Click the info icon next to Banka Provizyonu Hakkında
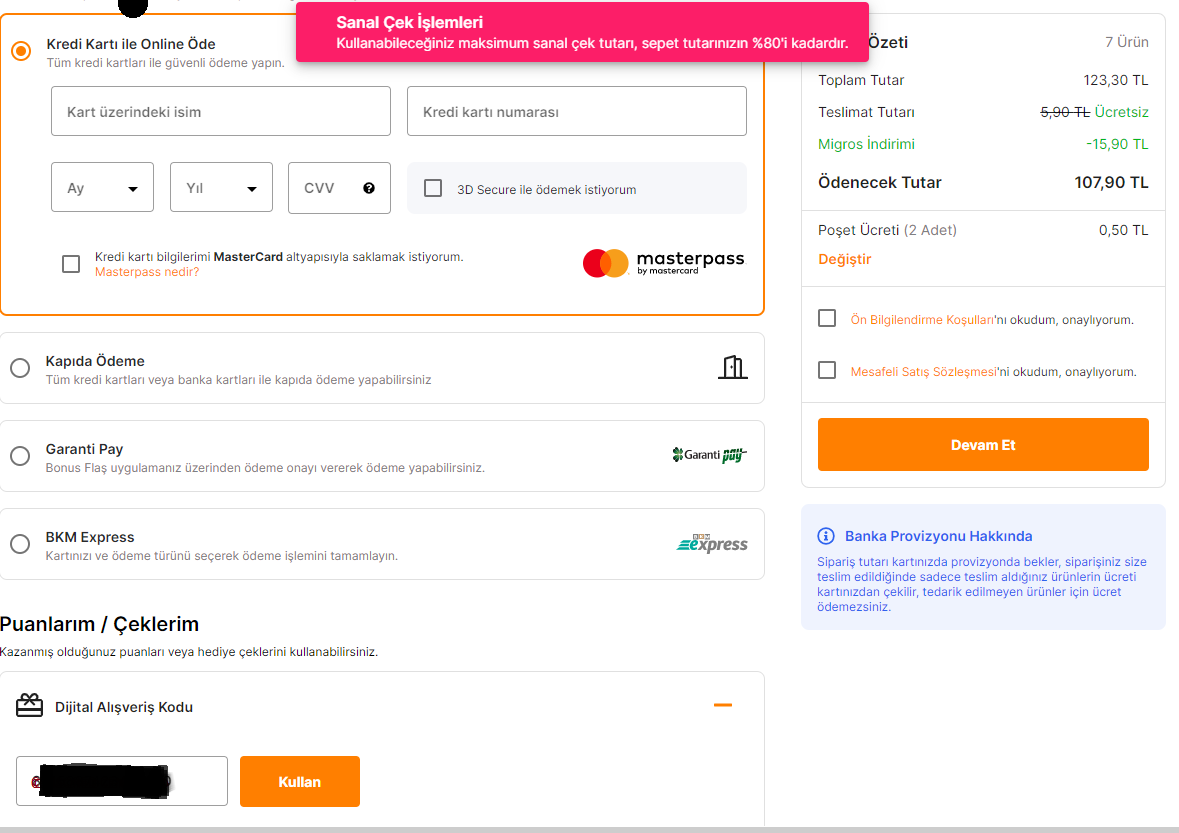 tap(826, 536)
